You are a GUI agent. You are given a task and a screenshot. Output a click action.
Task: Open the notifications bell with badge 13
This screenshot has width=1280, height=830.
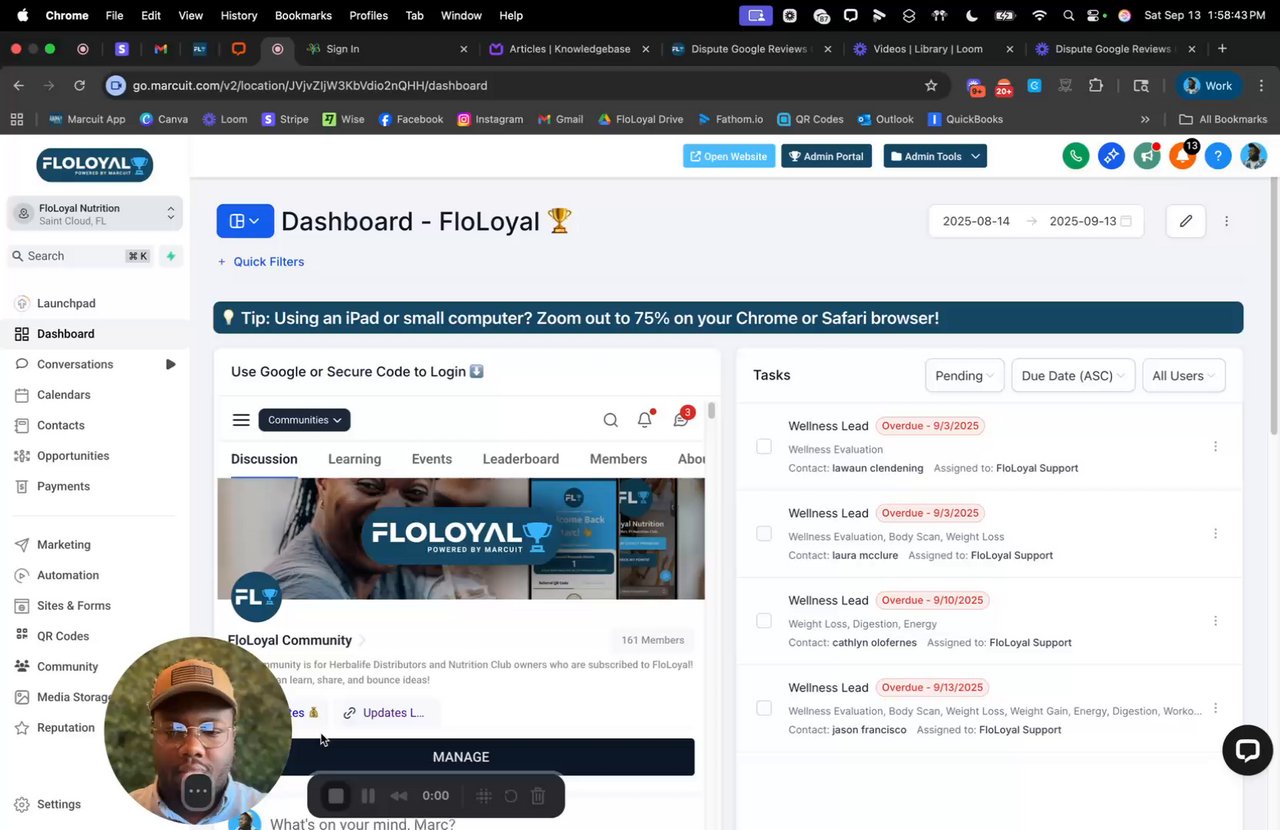click(1182, 156)
